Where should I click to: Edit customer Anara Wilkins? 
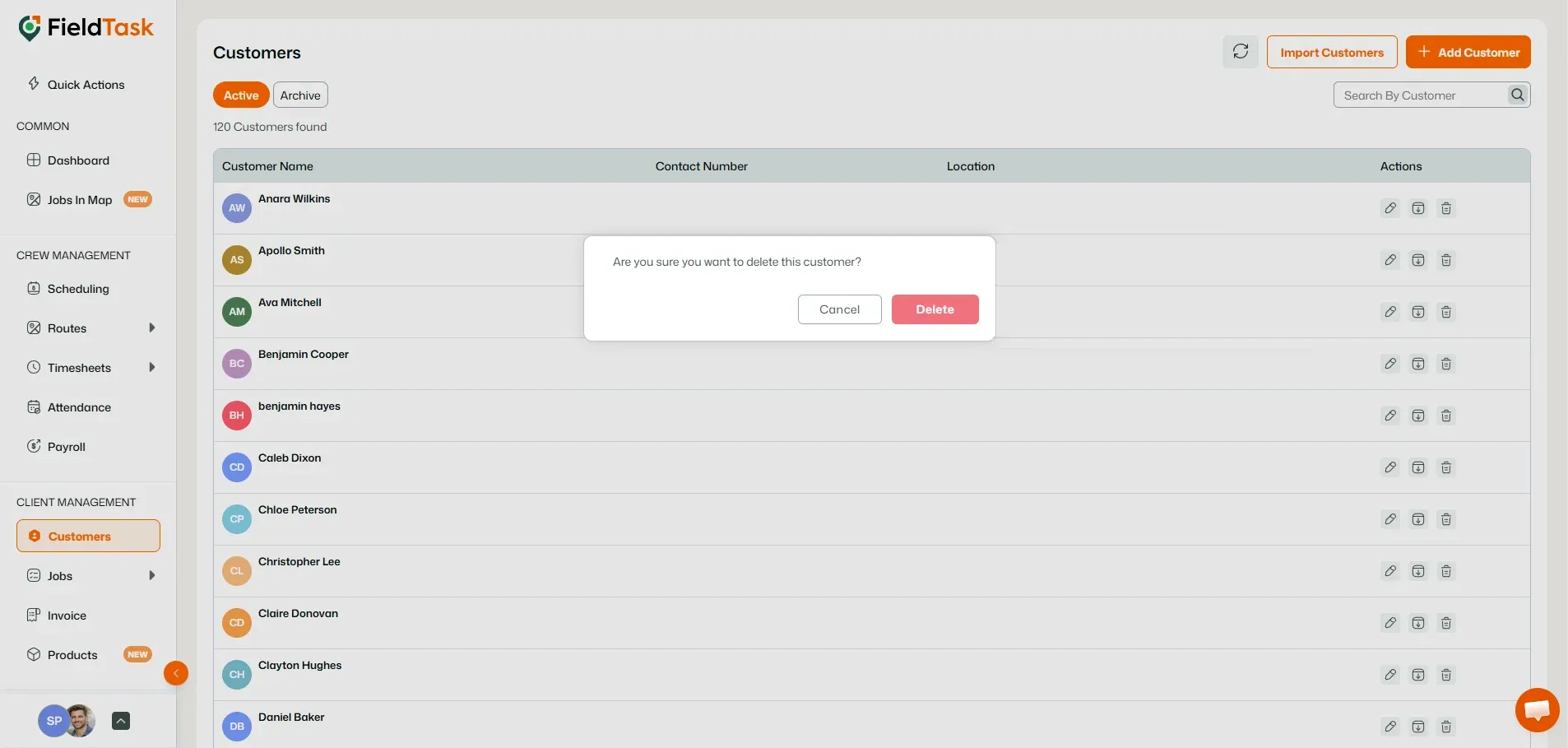coord(1390,208)
